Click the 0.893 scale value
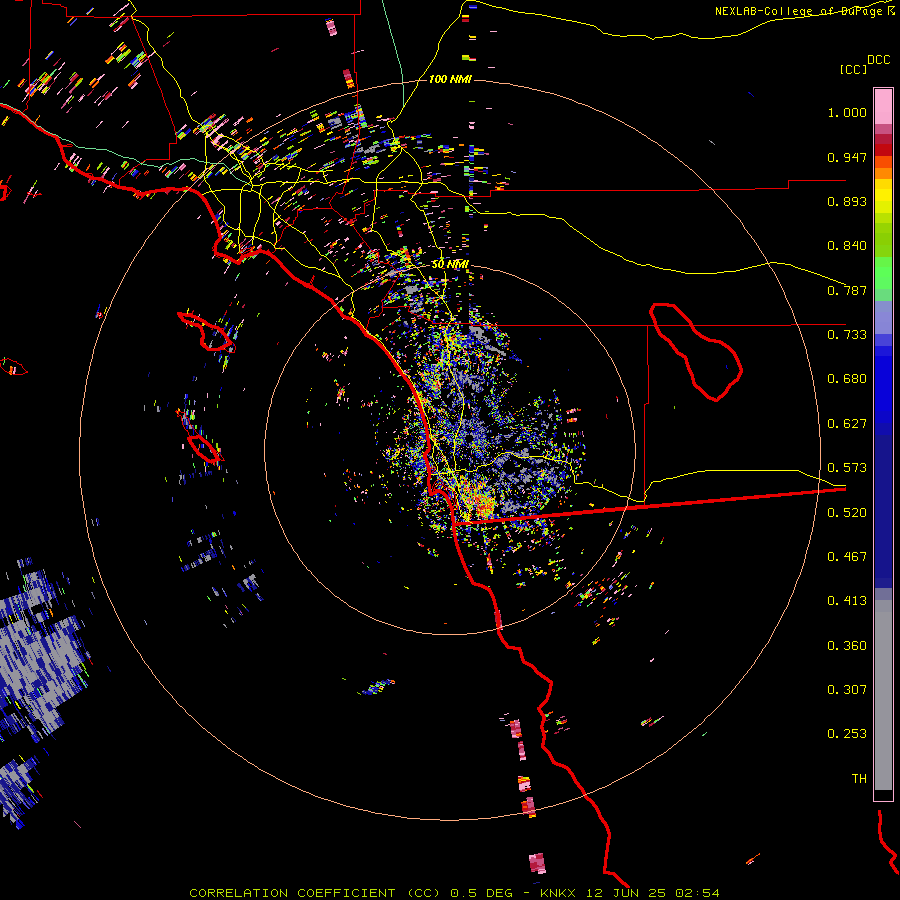900x900 pixels. pyautogui.click(x=847, y=201)
